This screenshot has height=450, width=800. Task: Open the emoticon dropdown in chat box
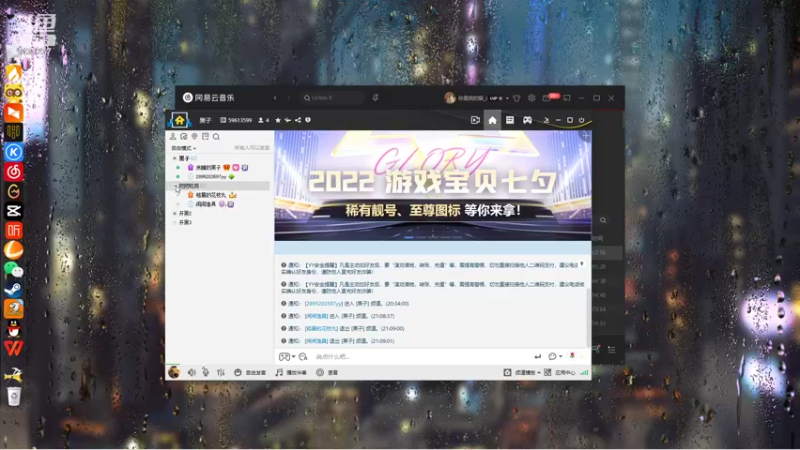[555, 357]
